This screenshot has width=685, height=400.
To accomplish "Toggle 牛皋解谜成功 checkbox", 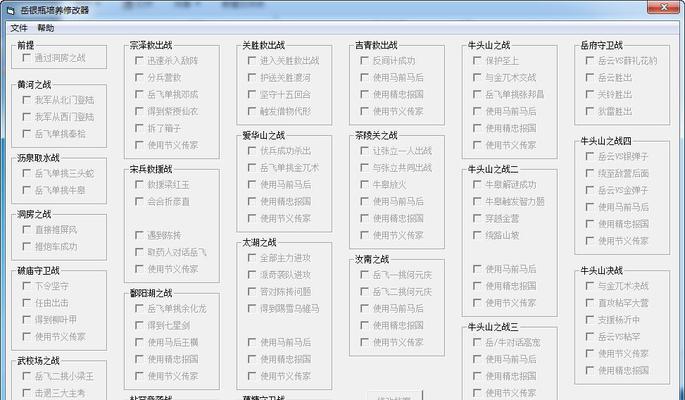I will coord(477,185).
